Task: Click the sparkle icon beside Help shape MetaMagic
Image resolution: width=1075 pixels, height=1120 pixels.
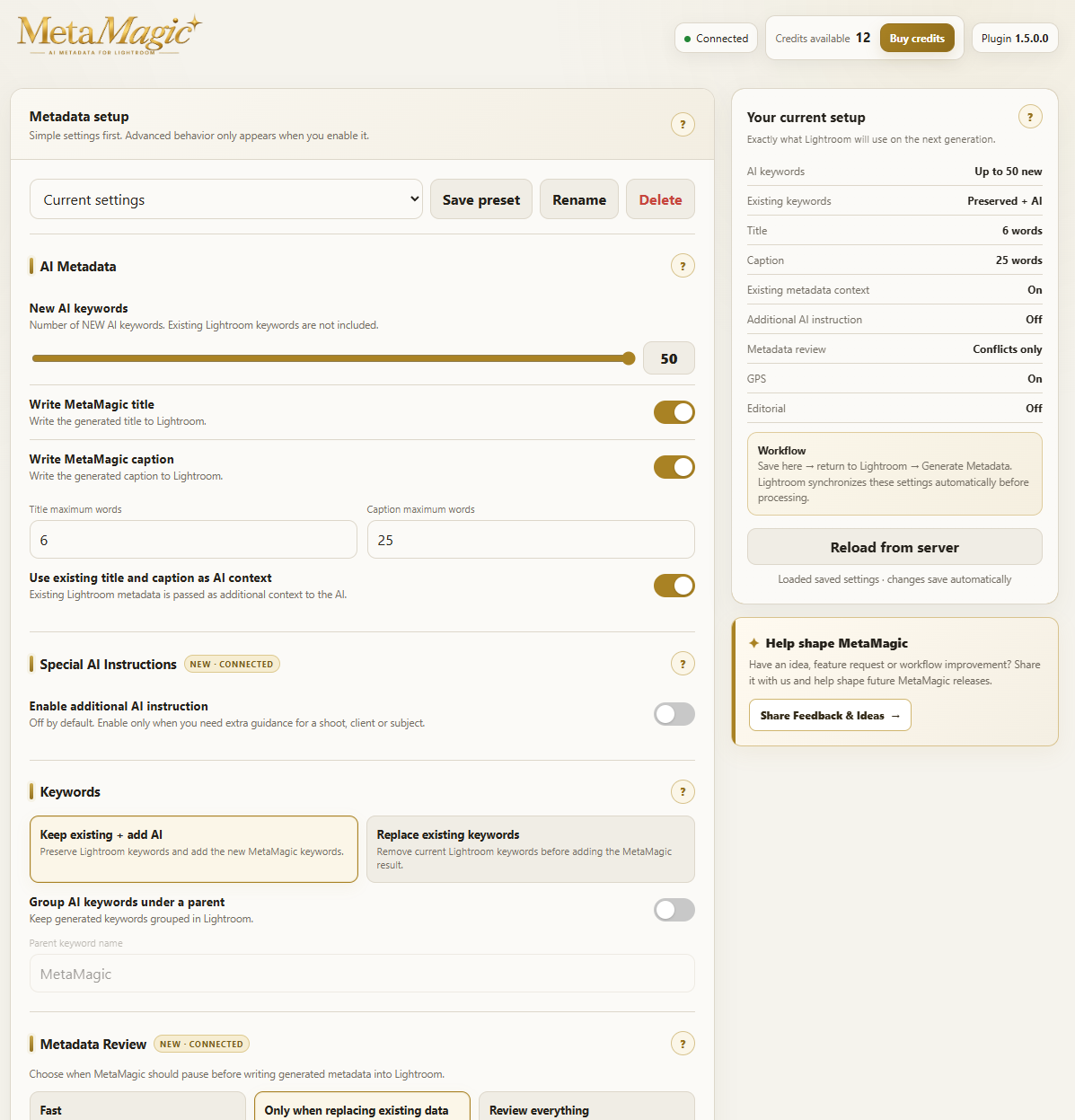Action: (754, 643)
